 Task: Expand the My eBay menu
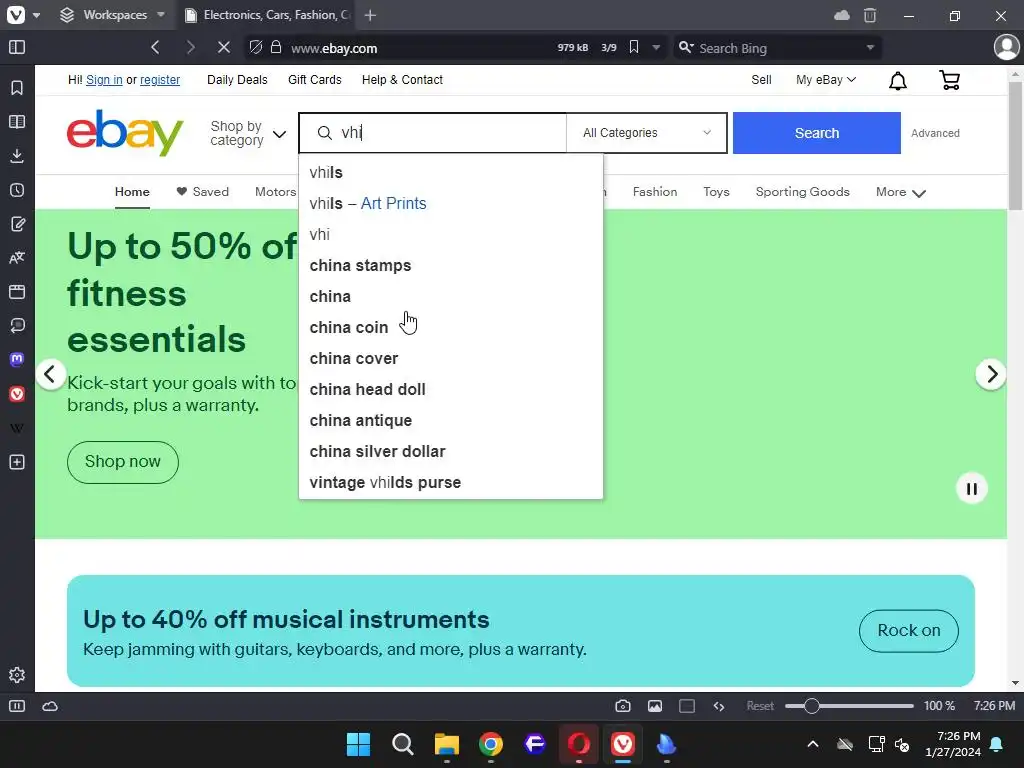click(x=825, y=80)
